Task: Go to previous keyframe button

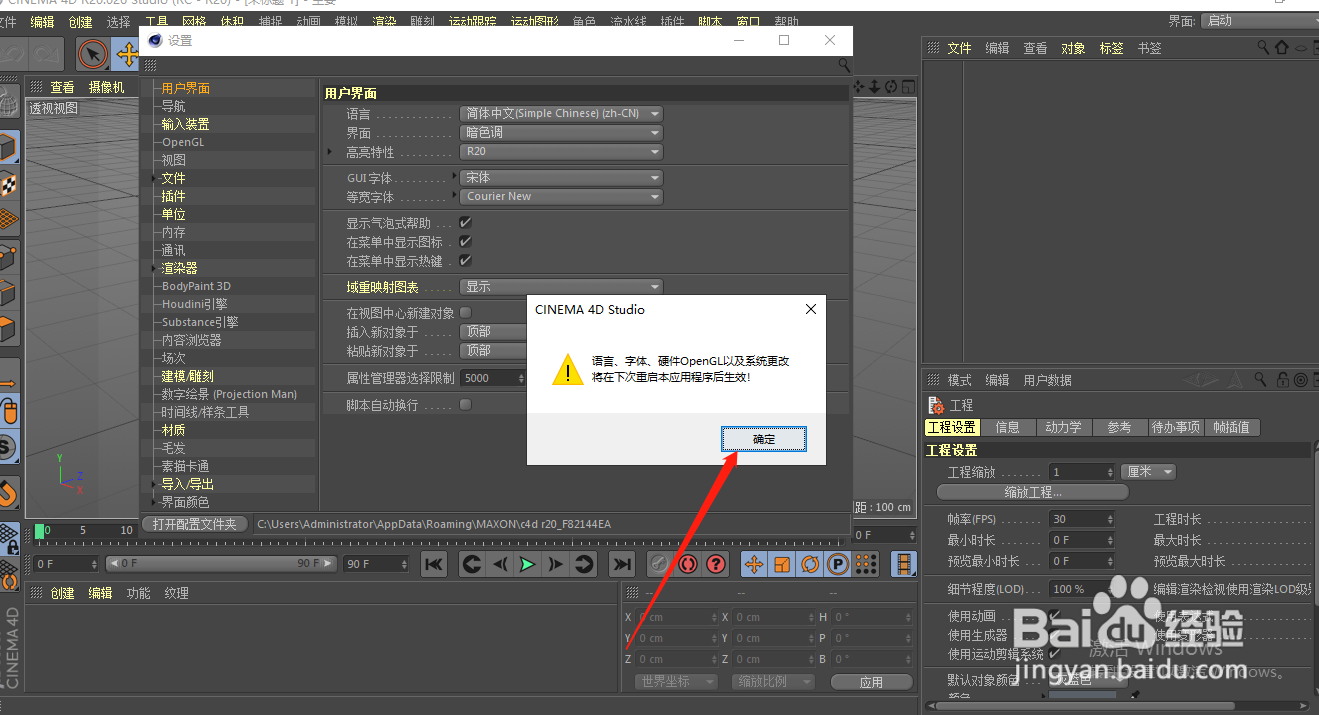Action: pos(472,564)
